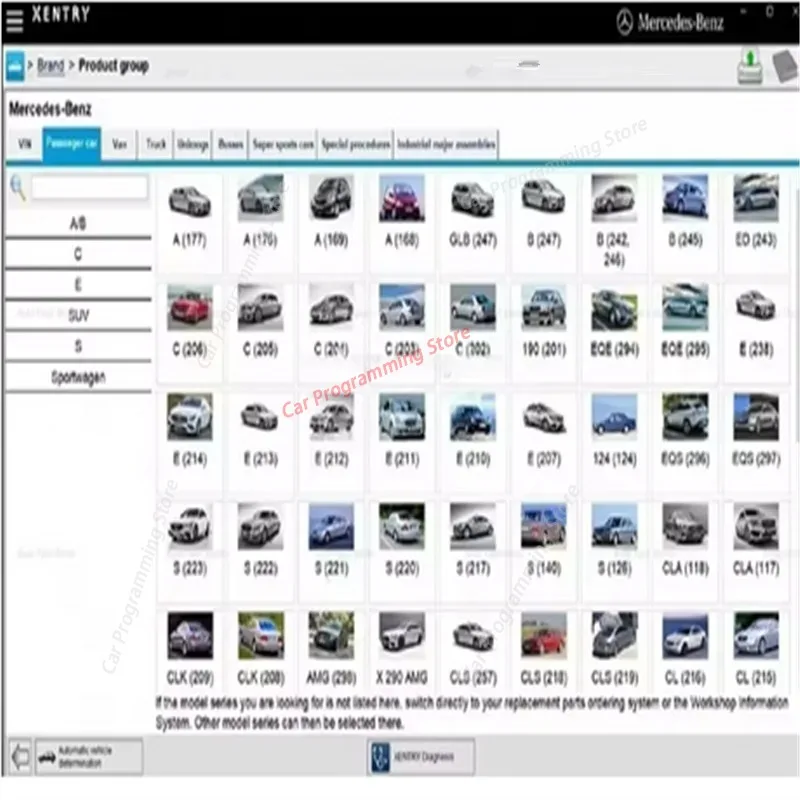This screenshot has height=800, width=800.
Task: Pick the GLB (247) model thumbnail
Action: pyautogui.click(x=473, y=222)
